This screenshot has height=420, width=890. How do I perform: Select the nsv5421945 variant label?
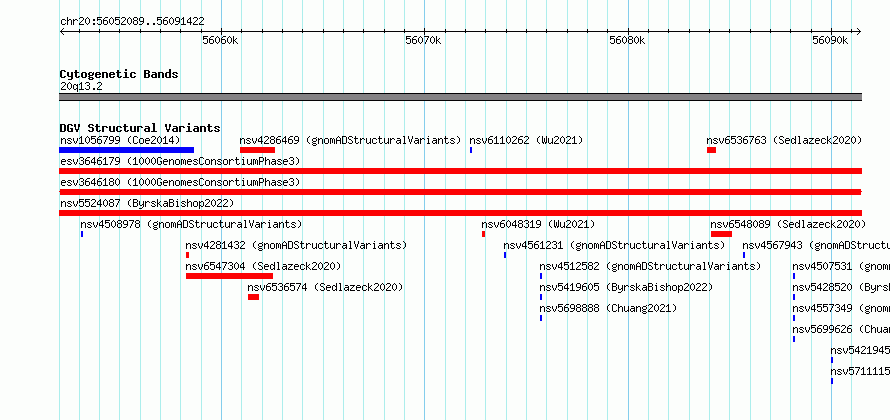click(x=860, y=350)
